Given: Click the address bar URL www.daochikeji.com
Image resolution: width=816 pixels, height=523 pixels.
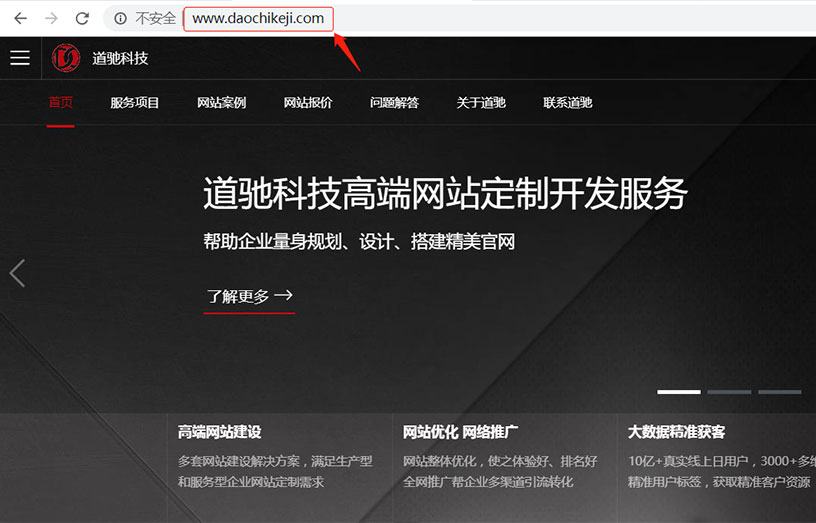Looking at the screenshot, I should [258, 19].
